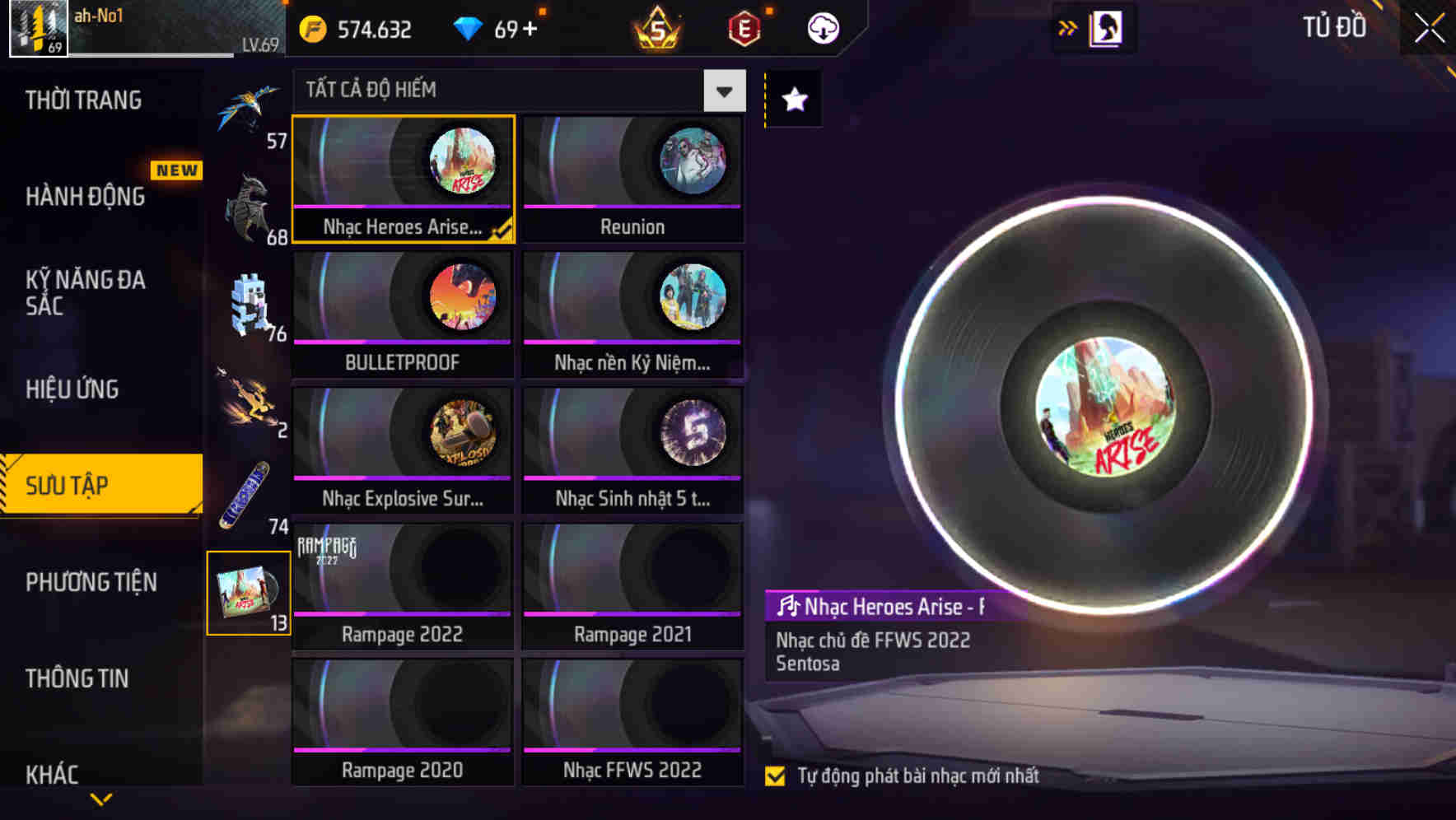The image size is (1456, 820).
Task: Pick the Rampage 2022 track
Action: coord(403,586)
